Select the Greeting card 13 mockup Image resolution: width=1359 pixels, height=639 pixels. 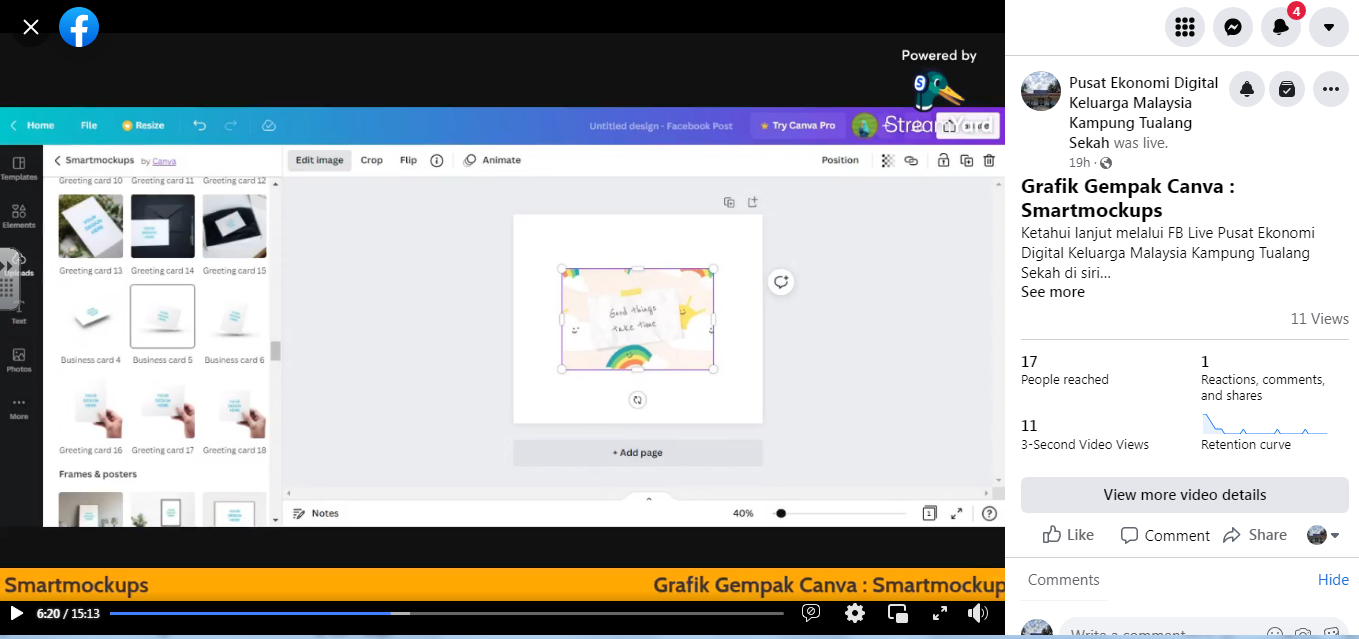click(91, 226)
